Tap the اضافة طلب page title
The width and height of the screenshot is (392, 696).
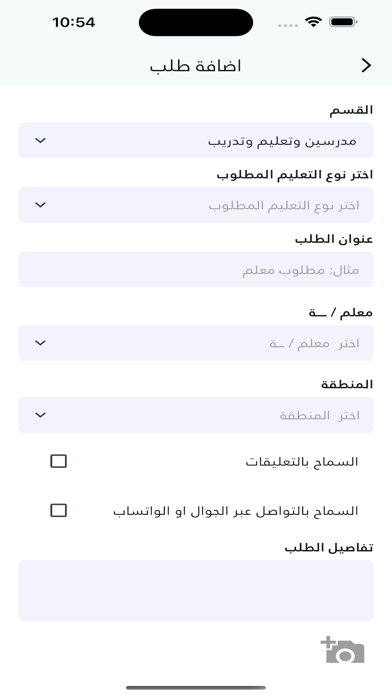[195, 66]
